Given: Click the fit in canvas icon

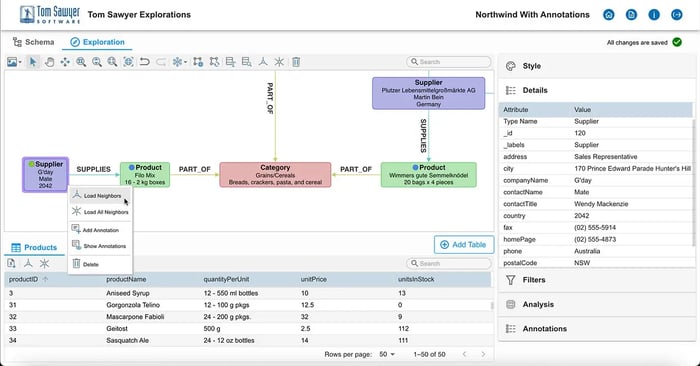Looking at the screenshot, I should coord(129,62).
